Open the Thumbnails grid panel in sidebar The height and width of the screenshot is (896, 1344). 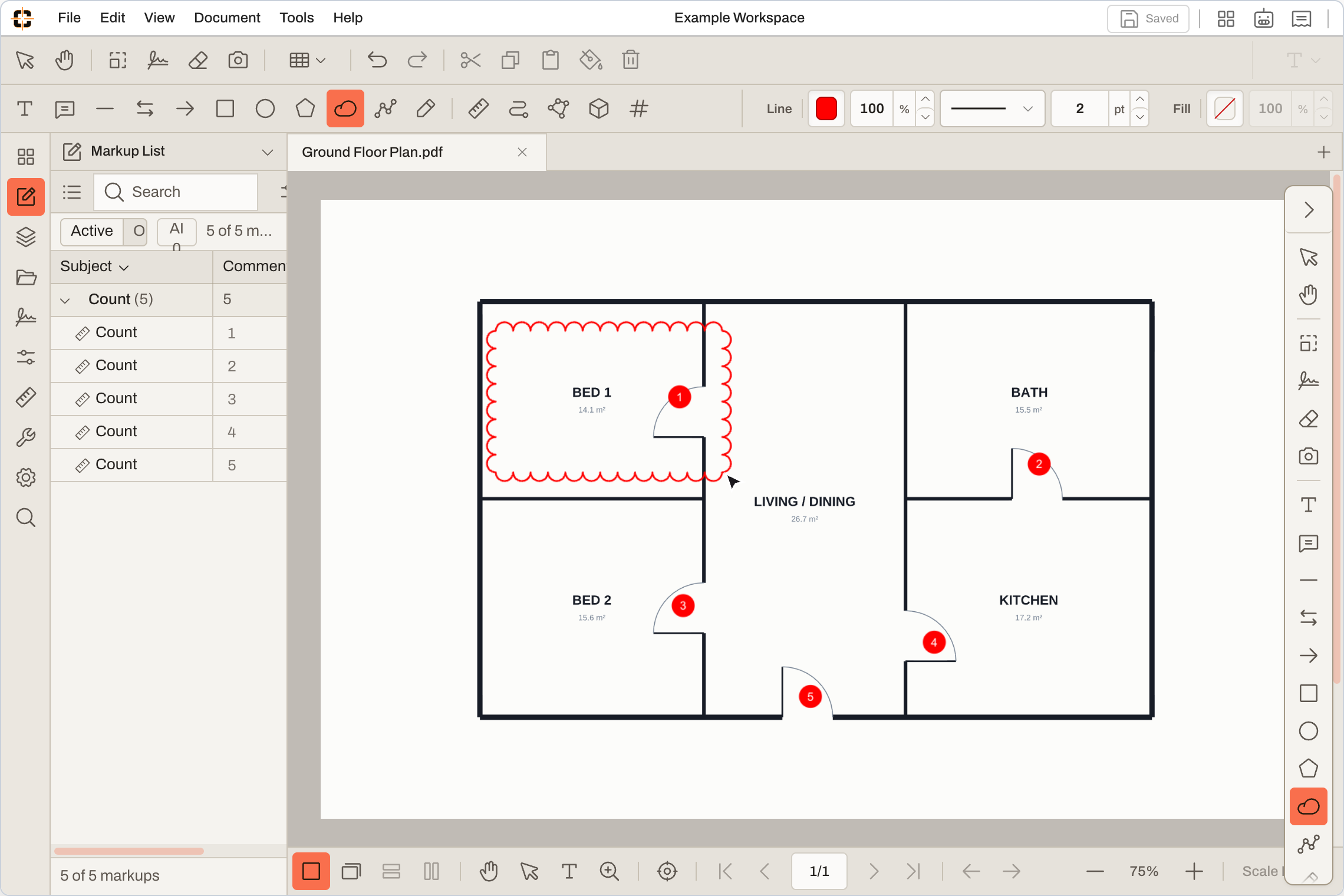click(x=25, y=157)
